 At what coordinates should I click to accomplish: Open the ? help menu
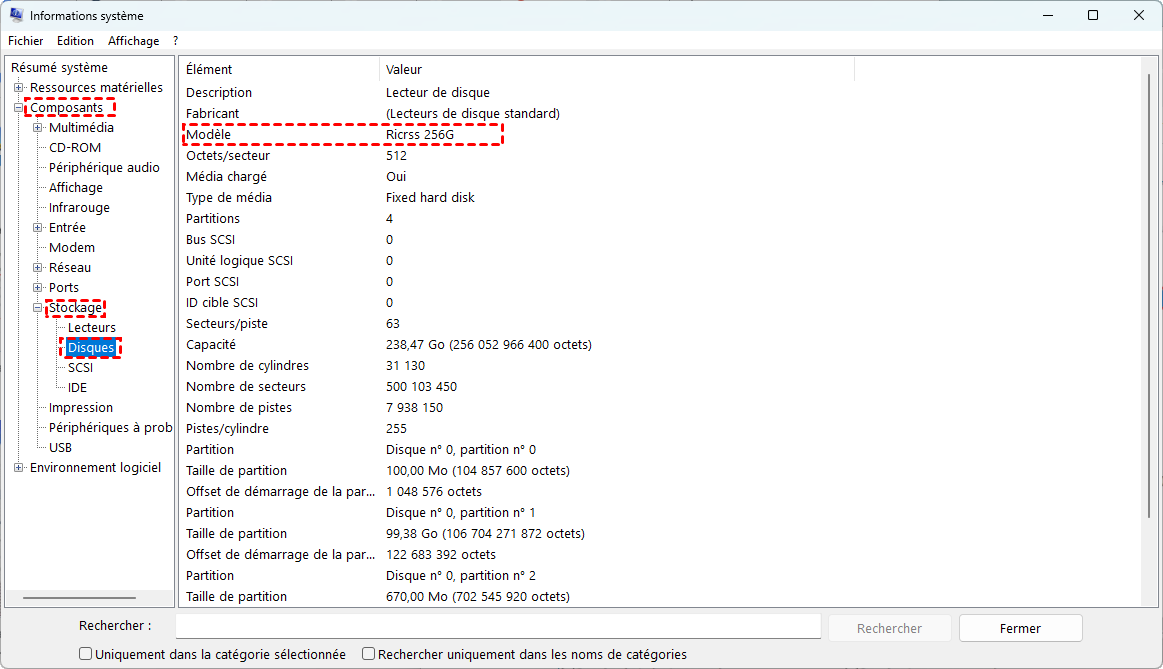(176, 41)
